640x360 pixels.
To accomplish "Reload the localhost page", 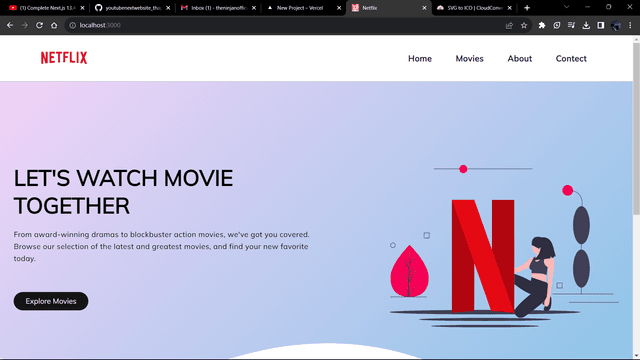I will [39, 25].
